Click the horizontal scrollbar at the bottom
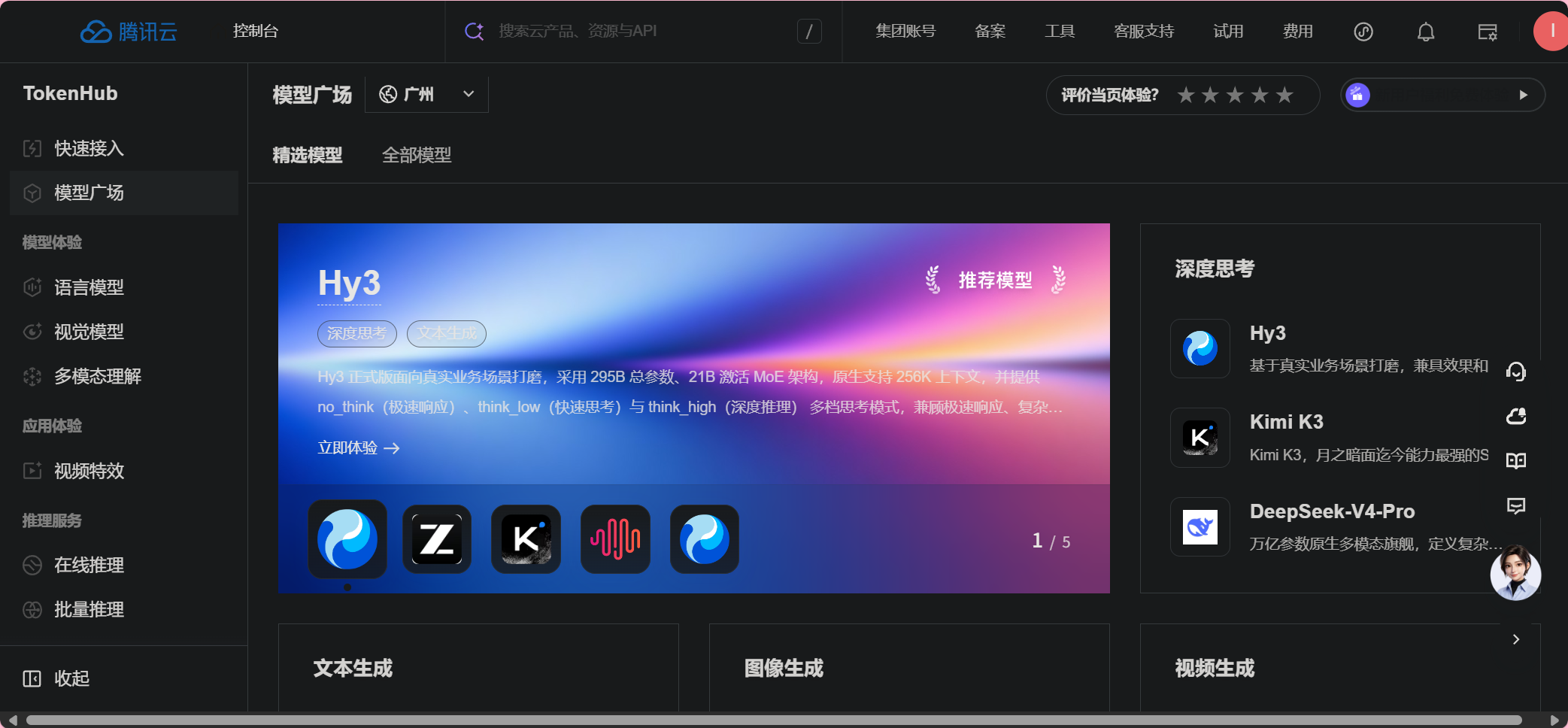1568x728 pixels. click(775, 720)
